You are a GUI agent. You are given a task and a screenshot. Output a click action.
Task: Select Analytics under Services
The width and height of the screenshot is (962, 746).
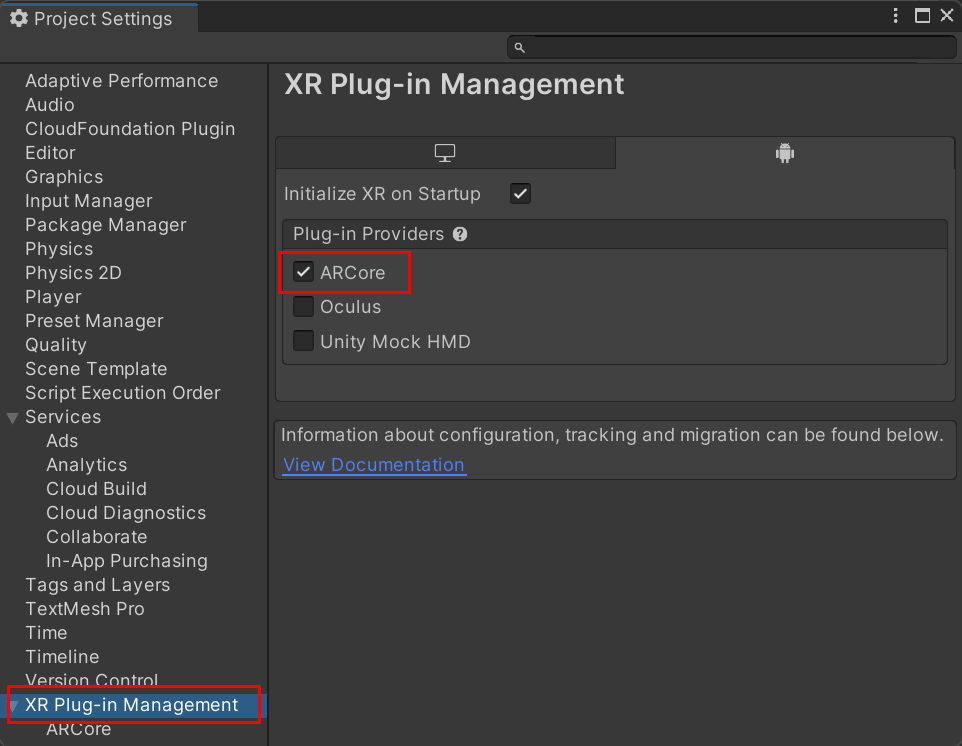click(87, 464)
